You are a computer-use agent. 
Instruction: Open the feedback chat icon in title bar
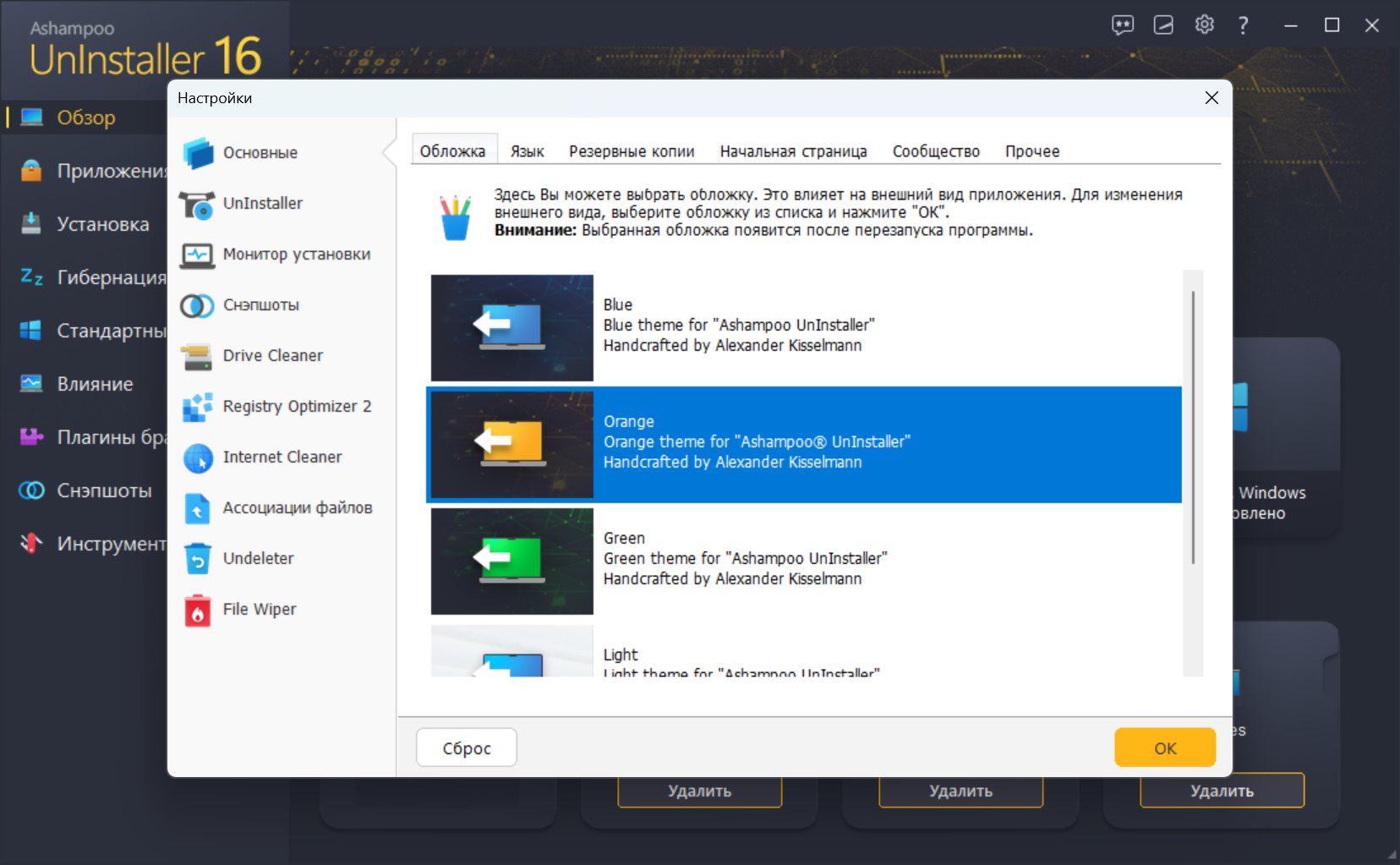1122,25
